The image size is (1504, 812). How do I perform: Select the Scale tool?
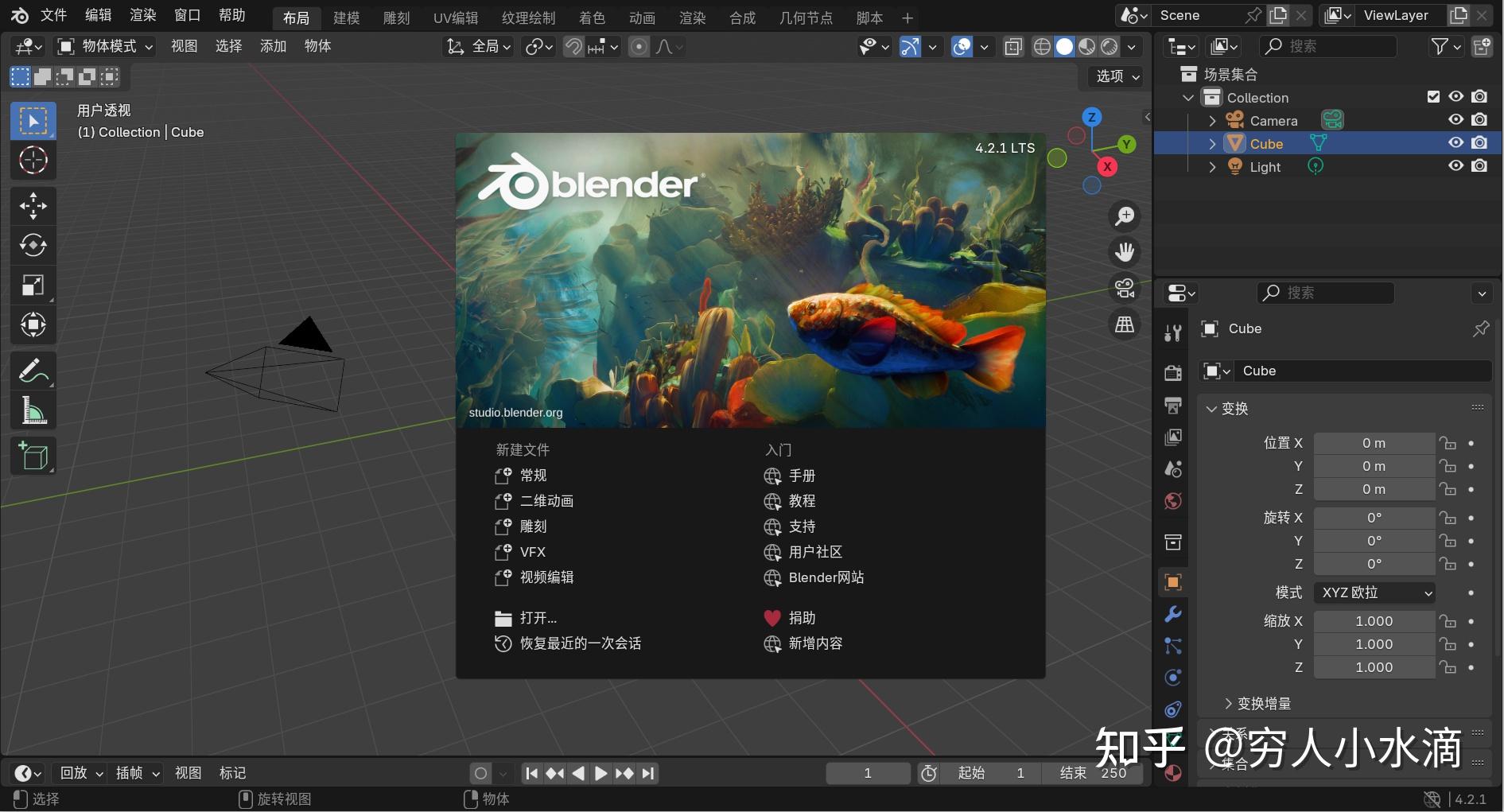tap(33, 285)
